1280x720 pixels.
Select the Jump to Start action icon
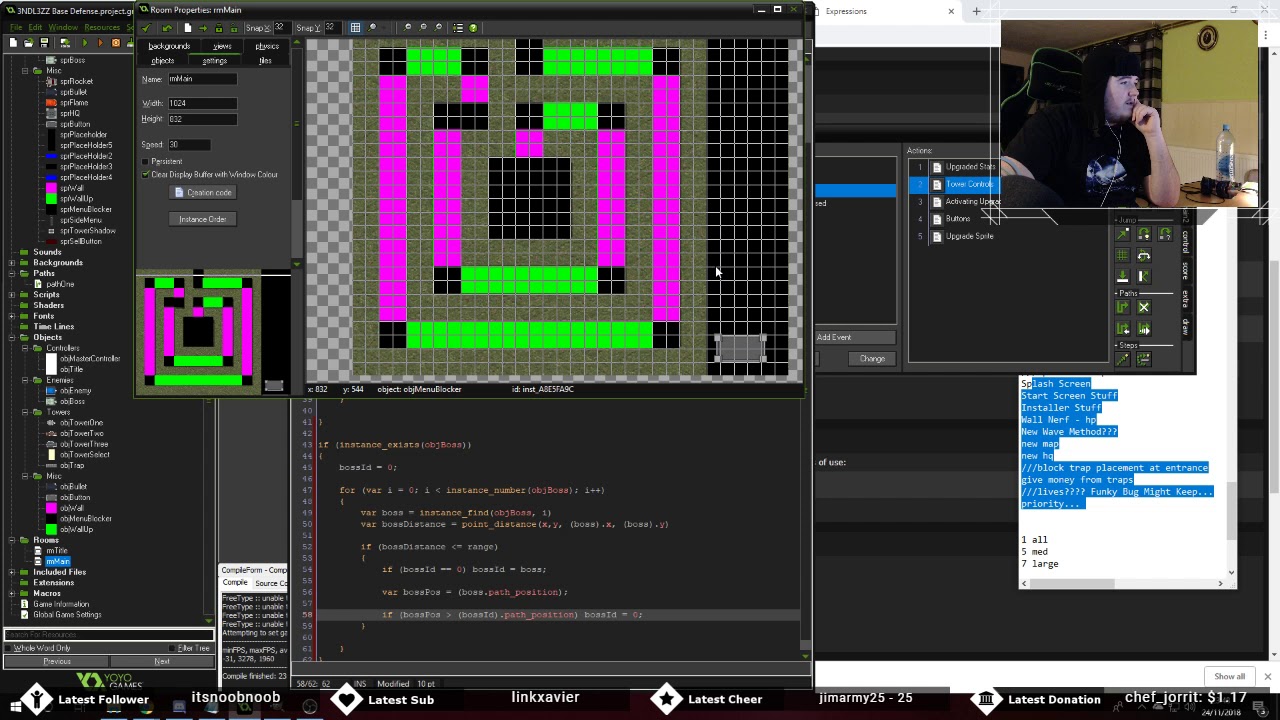click(x=1144, y=233)
